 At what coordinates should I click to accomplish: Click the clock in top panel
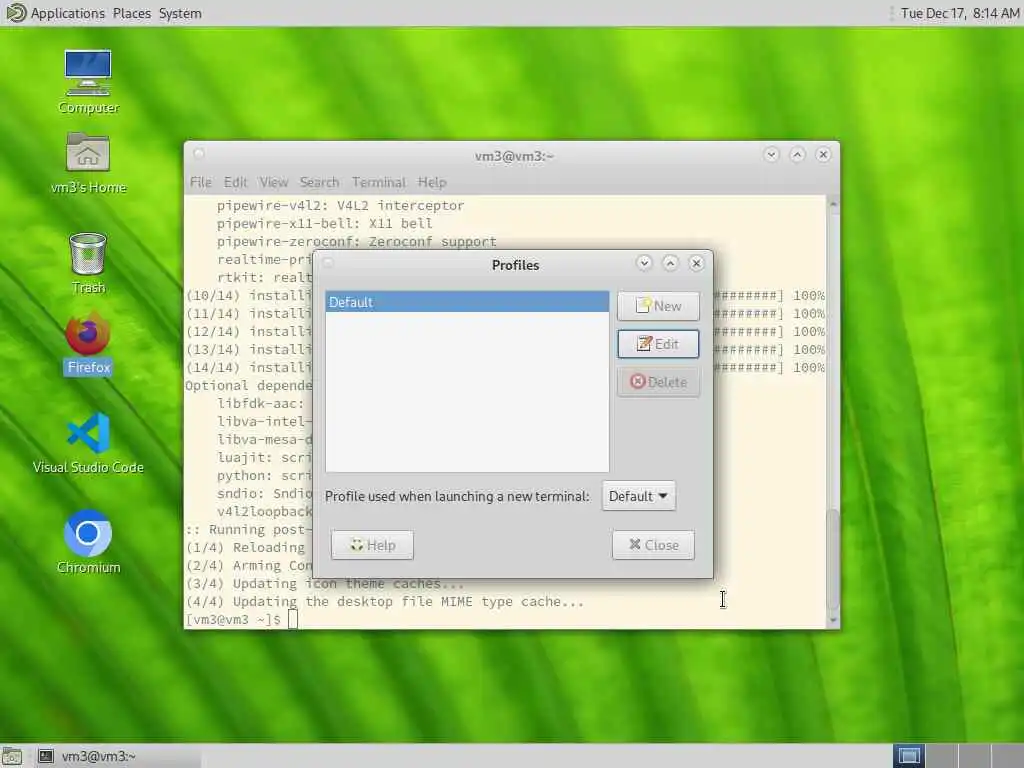point(959,13)
